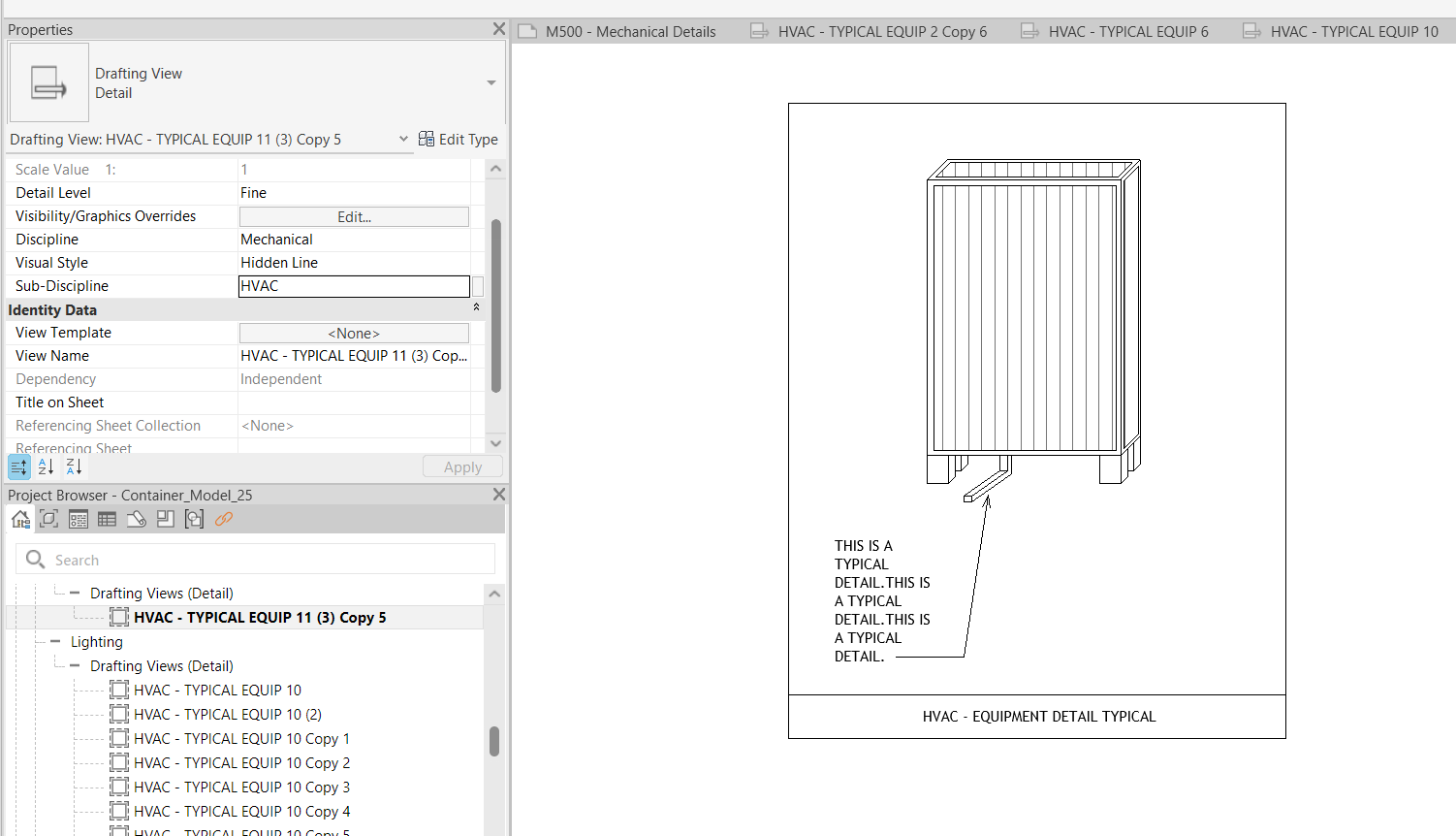The width and height of the screenshot is (1456, 836).
Task: Select HVAC - TYPICAL EQUIP 10 Copy 3
Action: coord(241,788)
